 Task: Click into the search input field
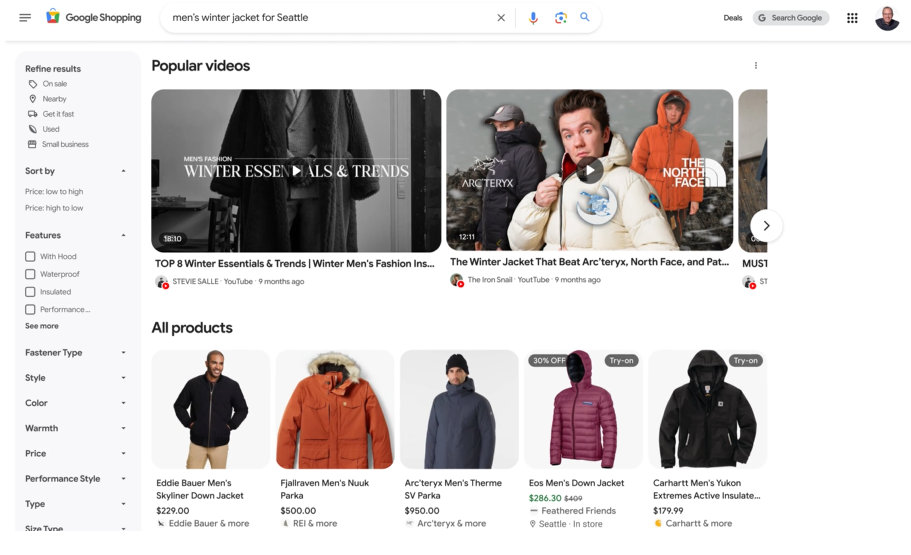click(331, 17)
